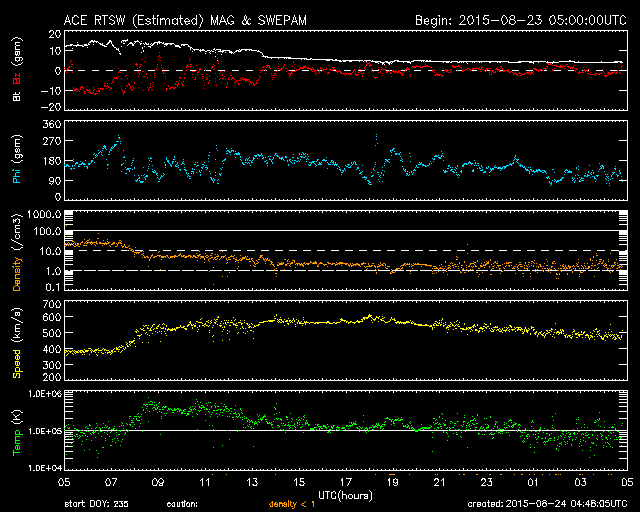The image size is (640, 512).
Task: Click the 01 hour label on UTC axis
Action: tap(533, 482)
